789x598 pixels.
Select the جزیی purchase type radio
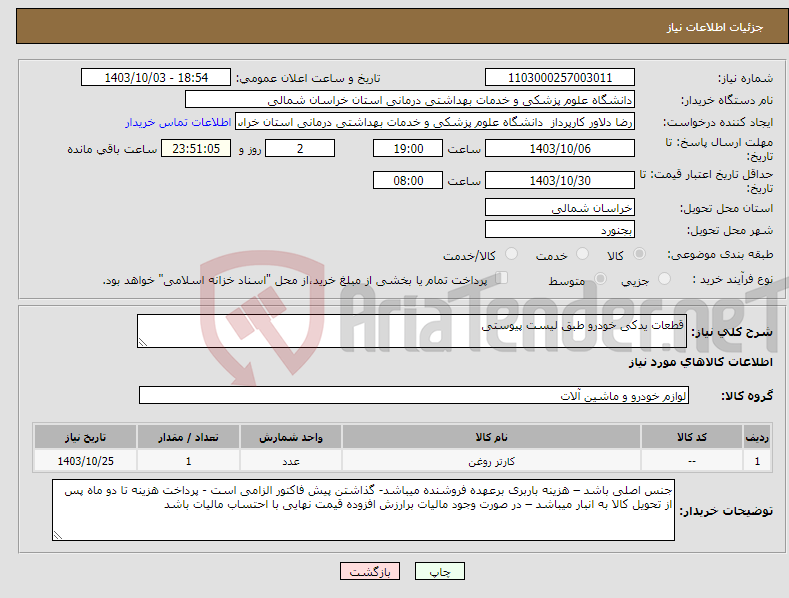(664, 279)
